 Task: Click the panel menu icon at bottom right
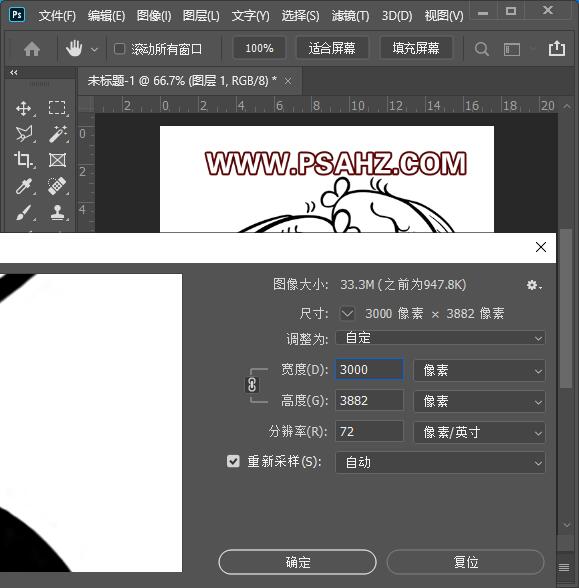coord(564,567)
